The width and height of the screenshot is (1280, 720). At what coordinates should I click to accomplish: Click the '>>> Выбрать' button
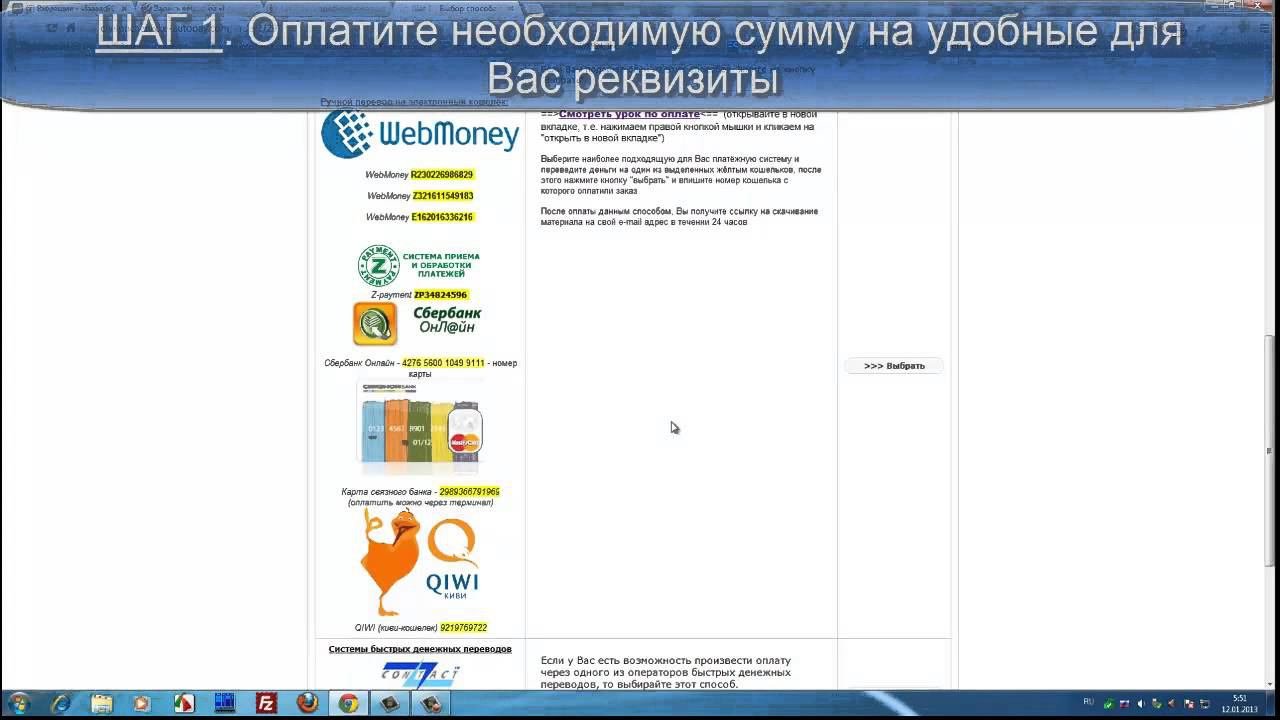coord(894,366)
